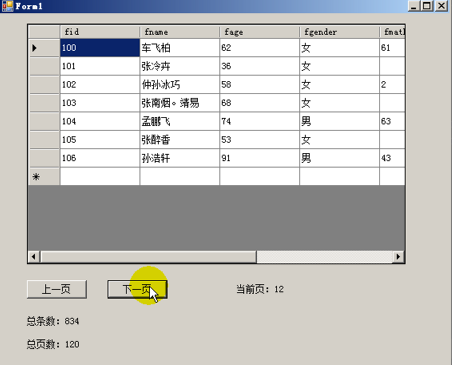The image size is (452, 365).
Task: Click the row header of row 100
Action: point(44,48)
